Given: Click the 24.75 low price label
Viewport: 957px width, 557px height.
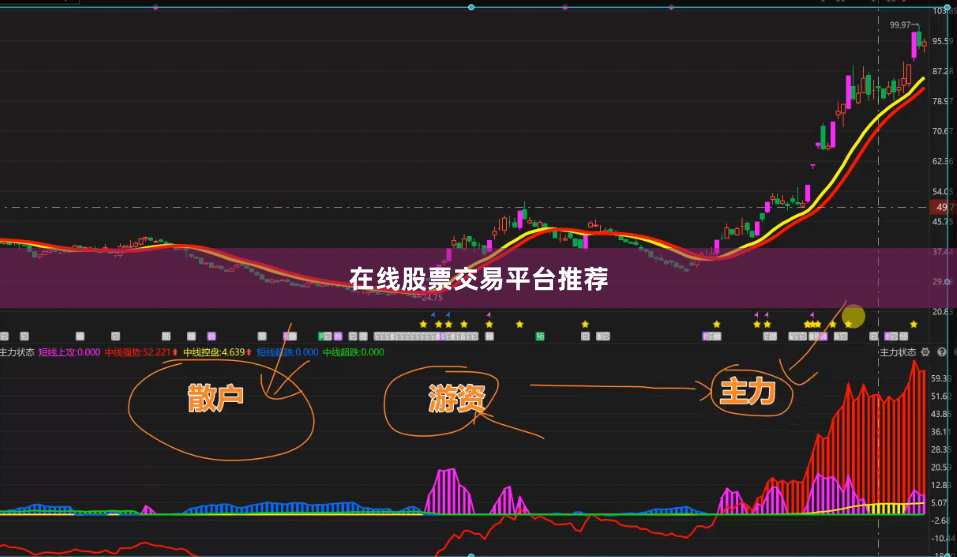Looking at the screenshot, I should [432, 298].
